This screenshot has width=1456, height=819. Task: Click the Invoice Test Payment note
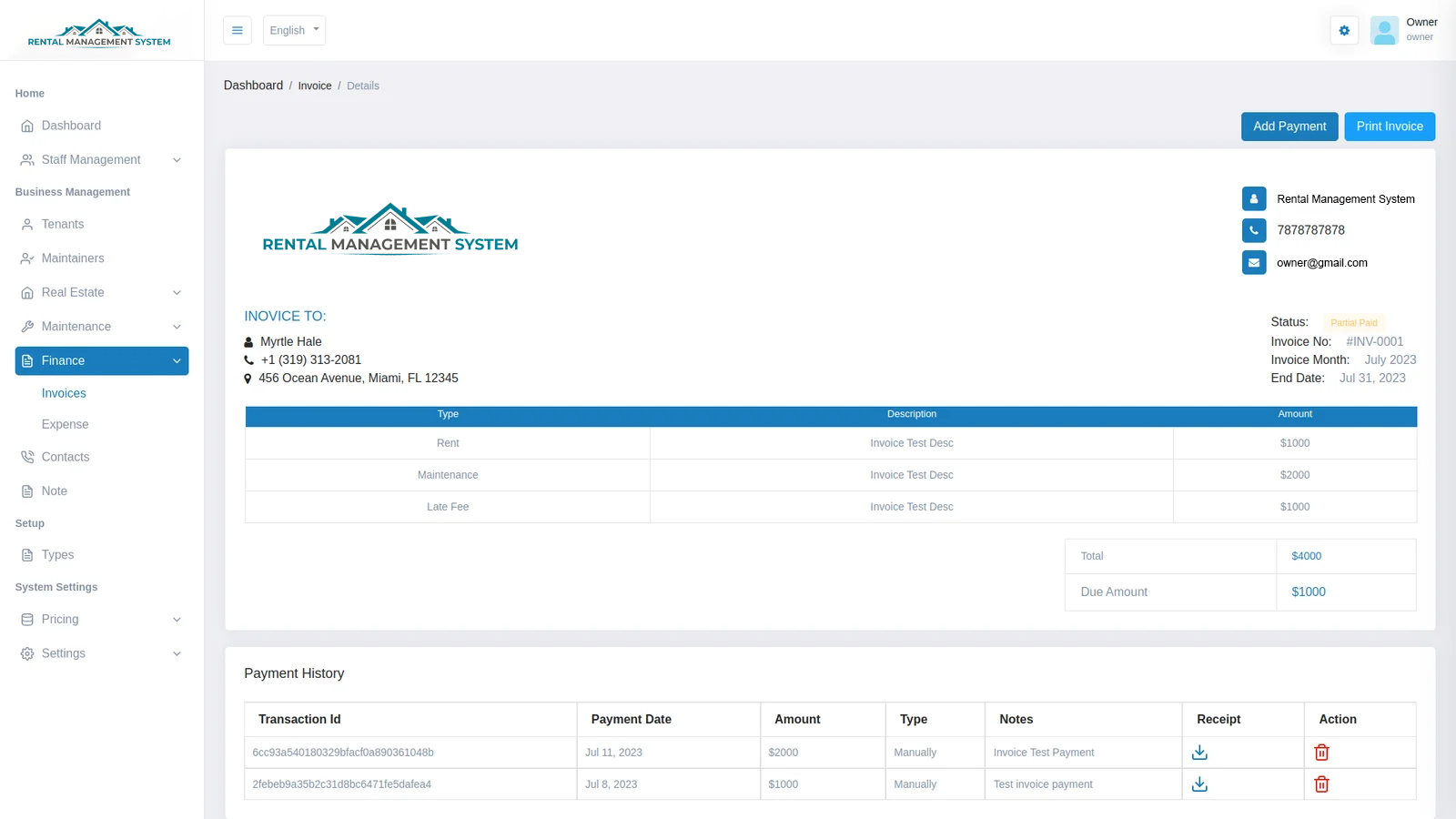(x=1043, y=753)
